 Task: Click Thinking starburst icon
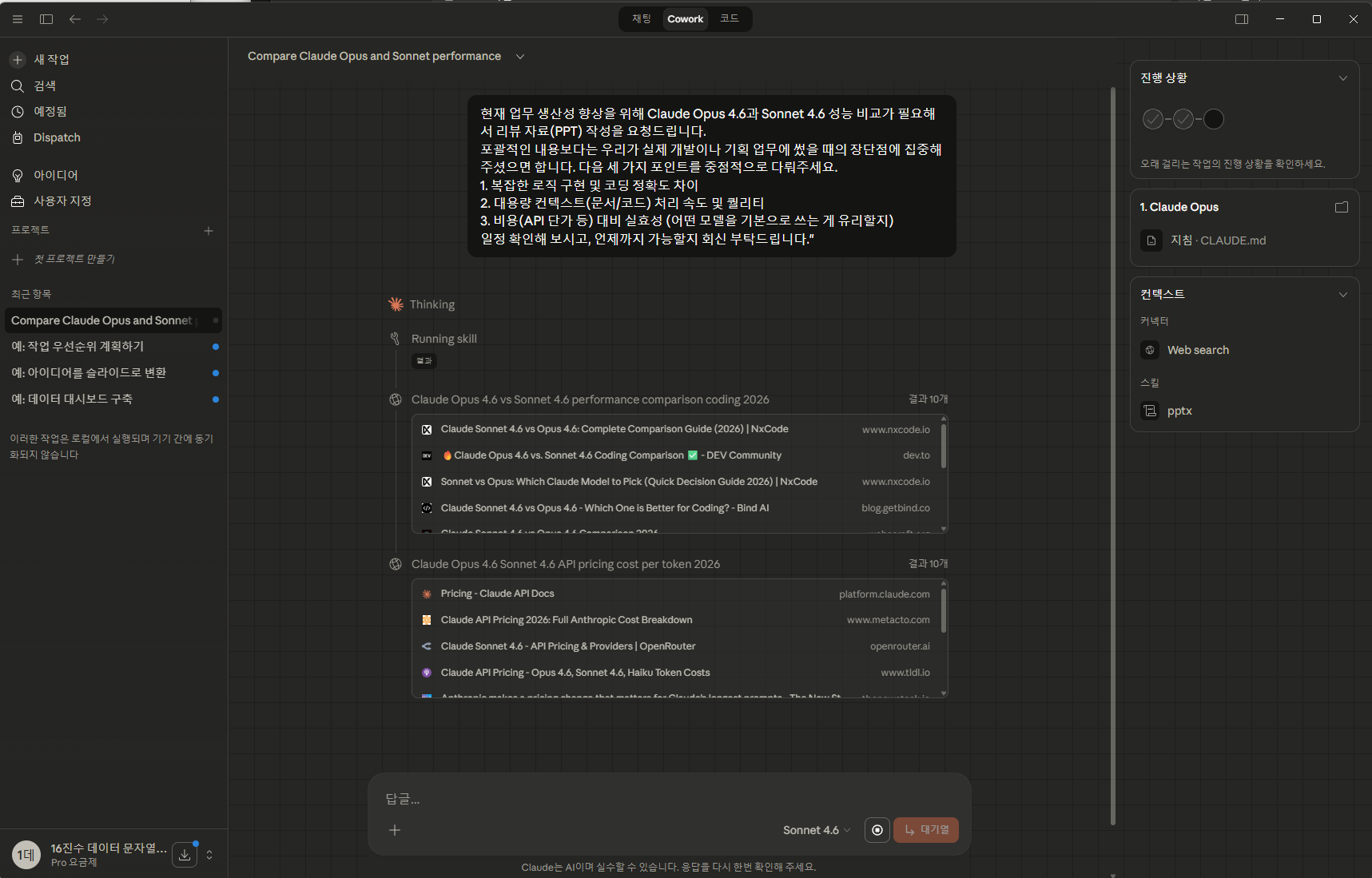tap(396, 304)
